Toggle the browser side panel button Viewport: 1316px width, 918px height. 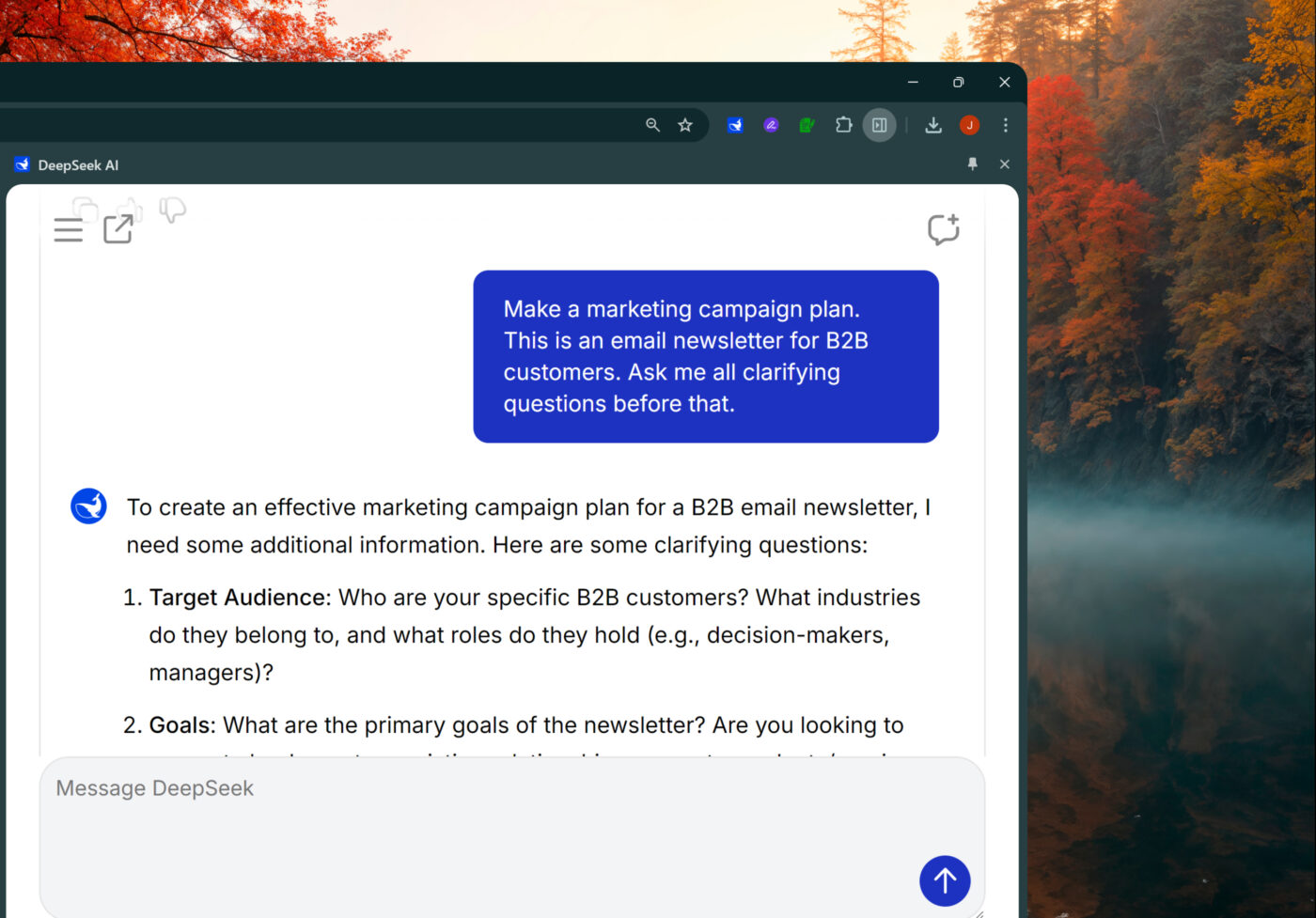click(x=880, y=125)
